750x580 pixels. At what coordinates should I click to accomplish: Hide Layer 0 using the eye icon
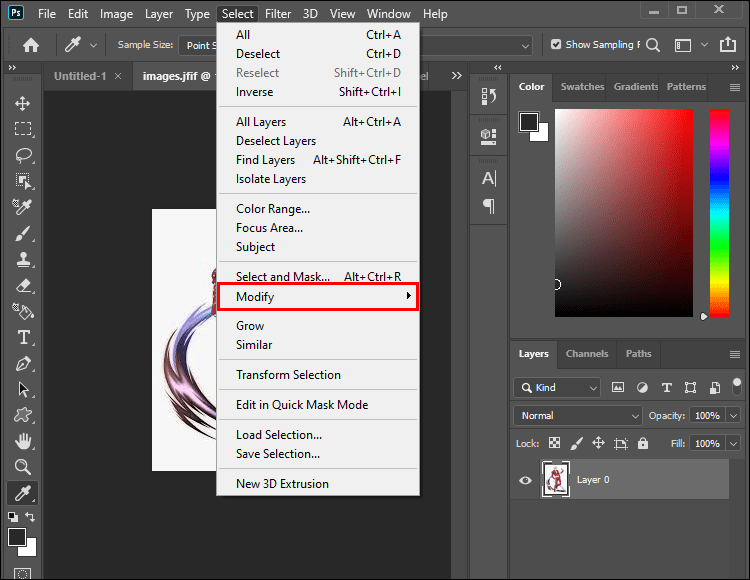526,480
